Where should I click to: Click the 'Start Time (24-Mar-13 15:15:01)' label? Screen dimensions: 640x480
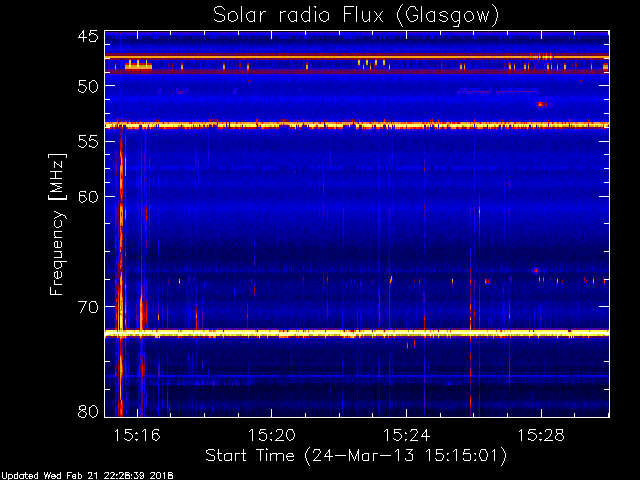[356, 456]
